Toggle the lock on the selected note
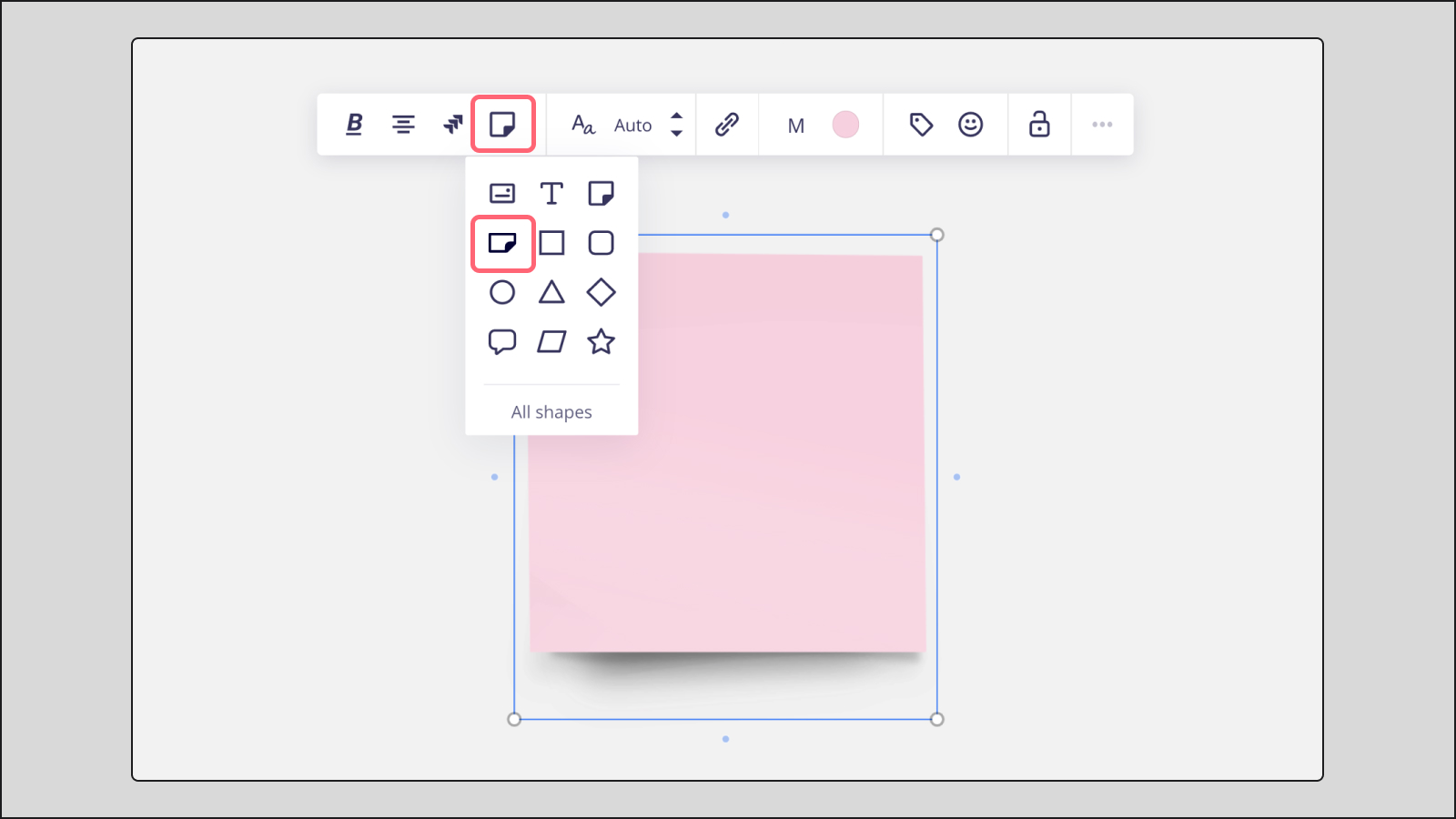1456x819 pixels. [1039, 125]
